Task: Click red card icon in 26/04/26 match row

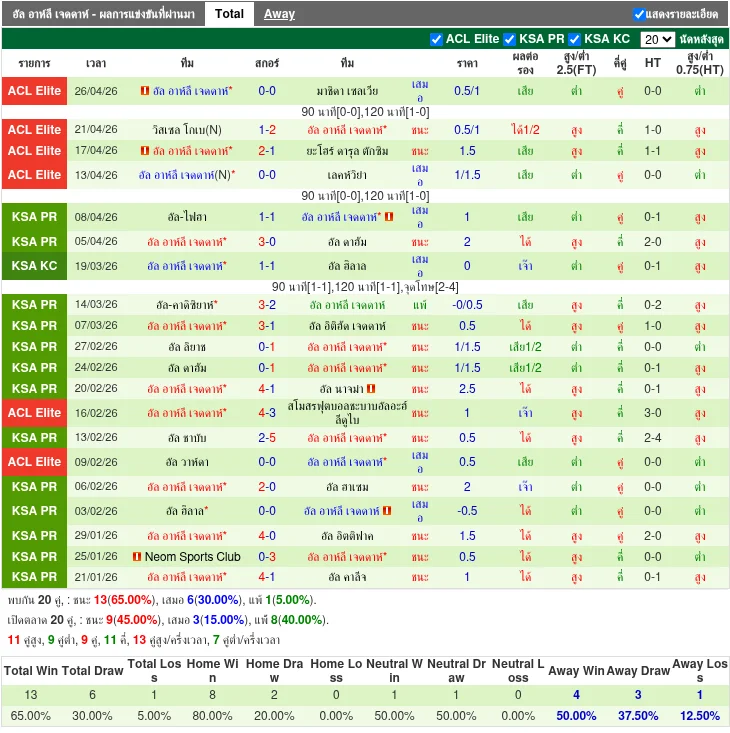Action: (145, 91)
